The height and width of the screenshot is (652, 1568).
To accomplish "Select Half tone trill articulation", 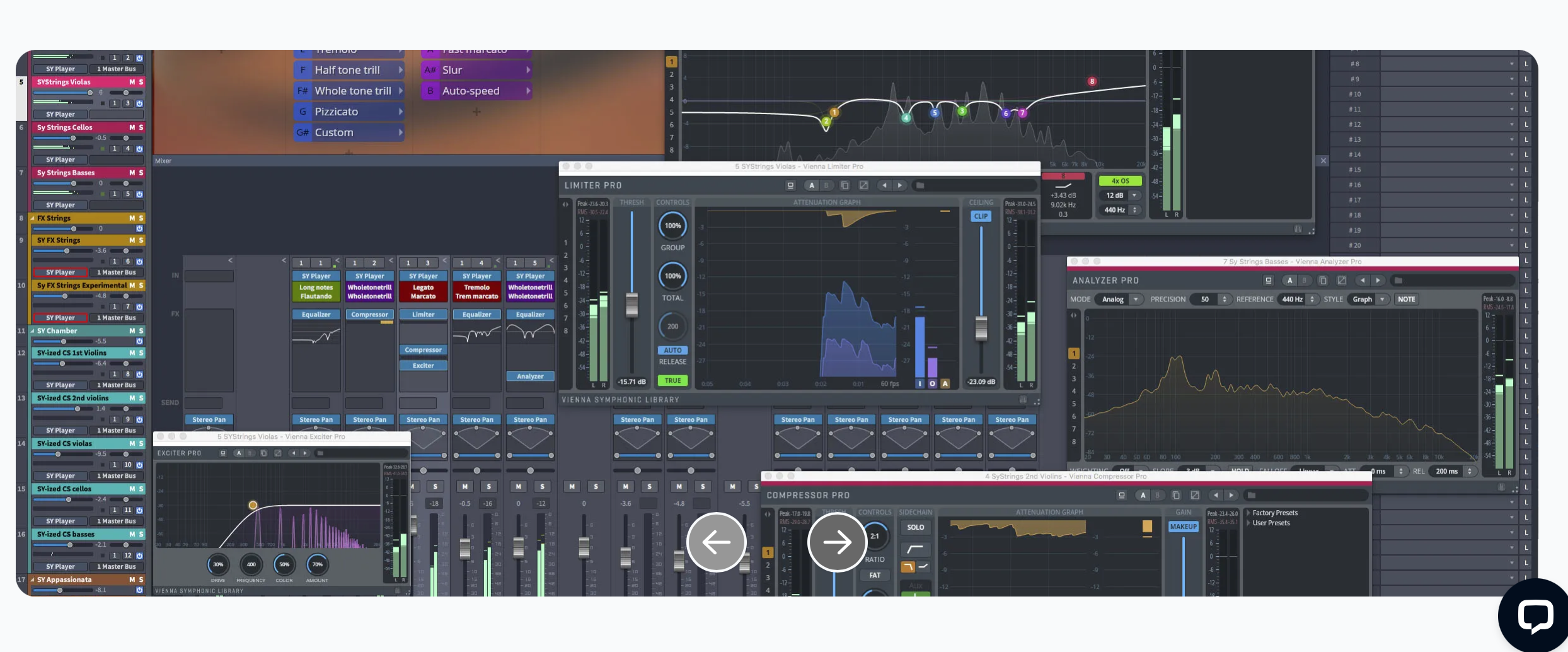I will (349, 70).
